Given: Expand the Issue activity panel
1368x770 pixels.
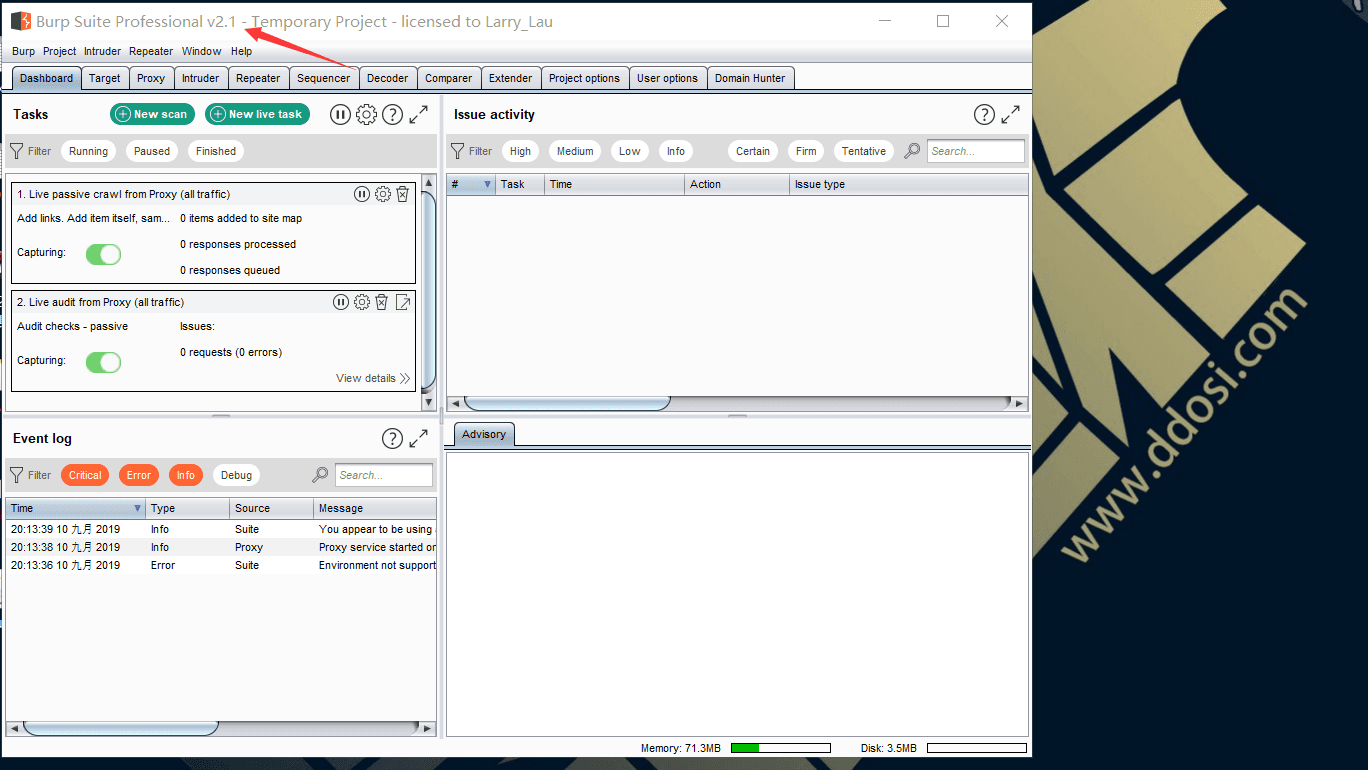Looking at the screenshot, I should point(1011,115).
